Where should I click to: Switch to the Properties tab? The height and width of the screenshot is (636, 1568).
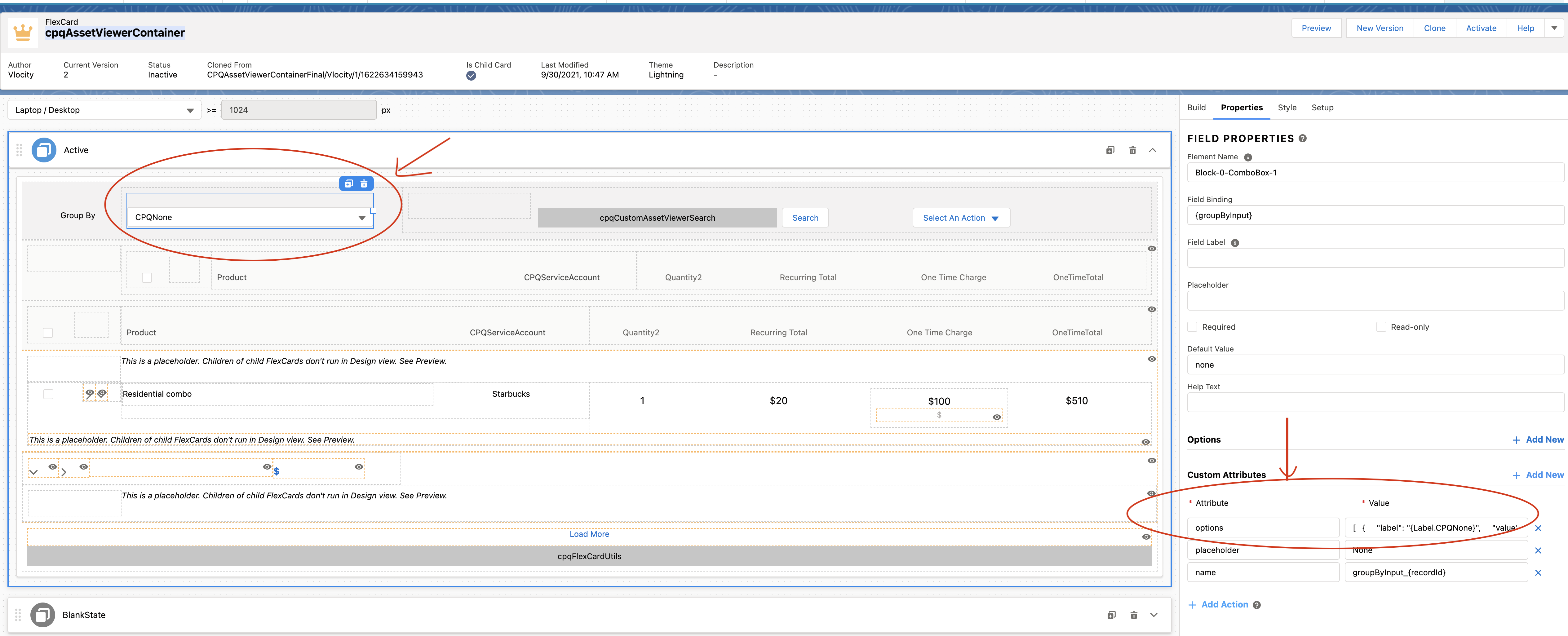click(1242, 108)
